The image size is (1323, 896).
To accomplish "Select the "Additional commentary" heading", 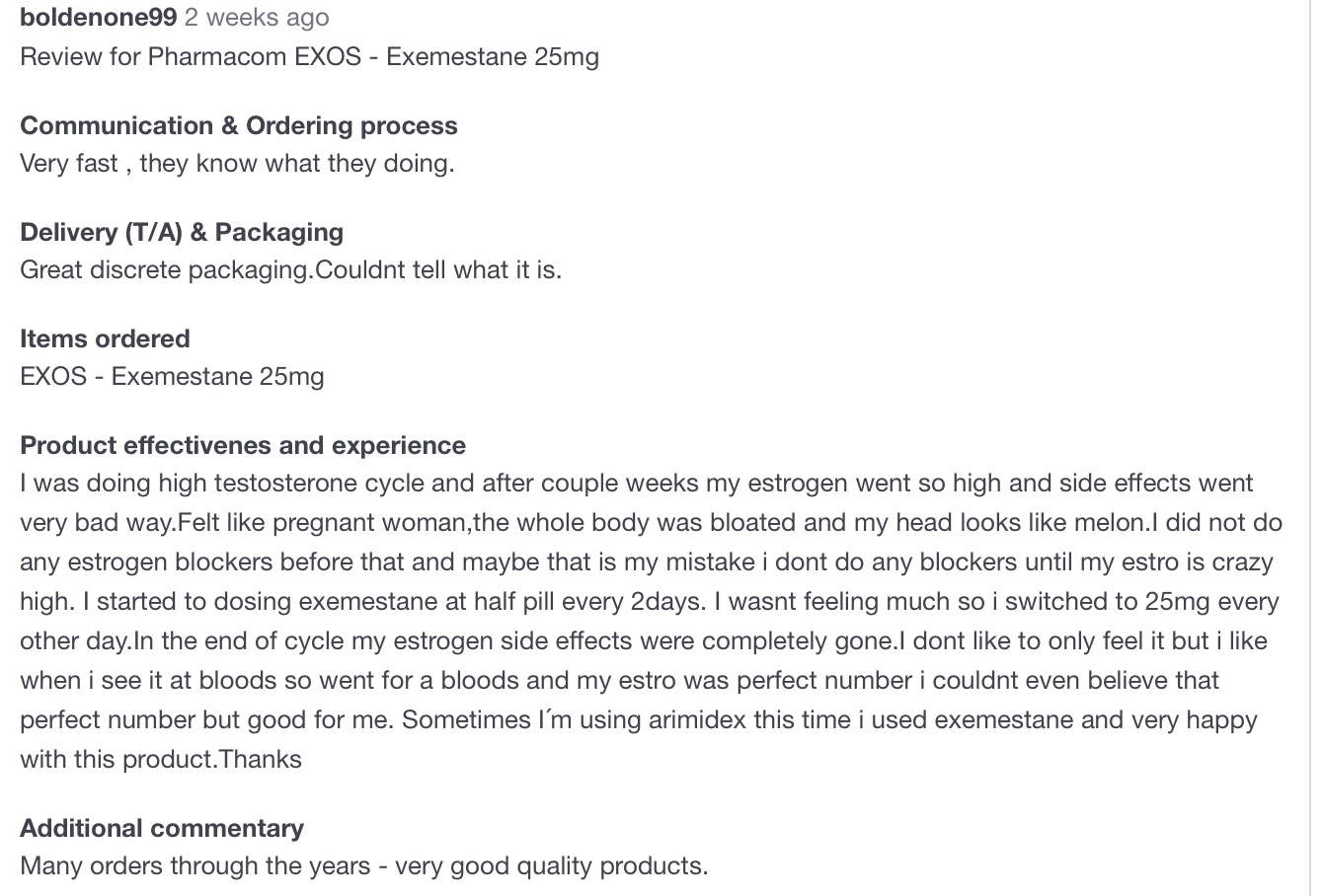I will coord(162,828).
